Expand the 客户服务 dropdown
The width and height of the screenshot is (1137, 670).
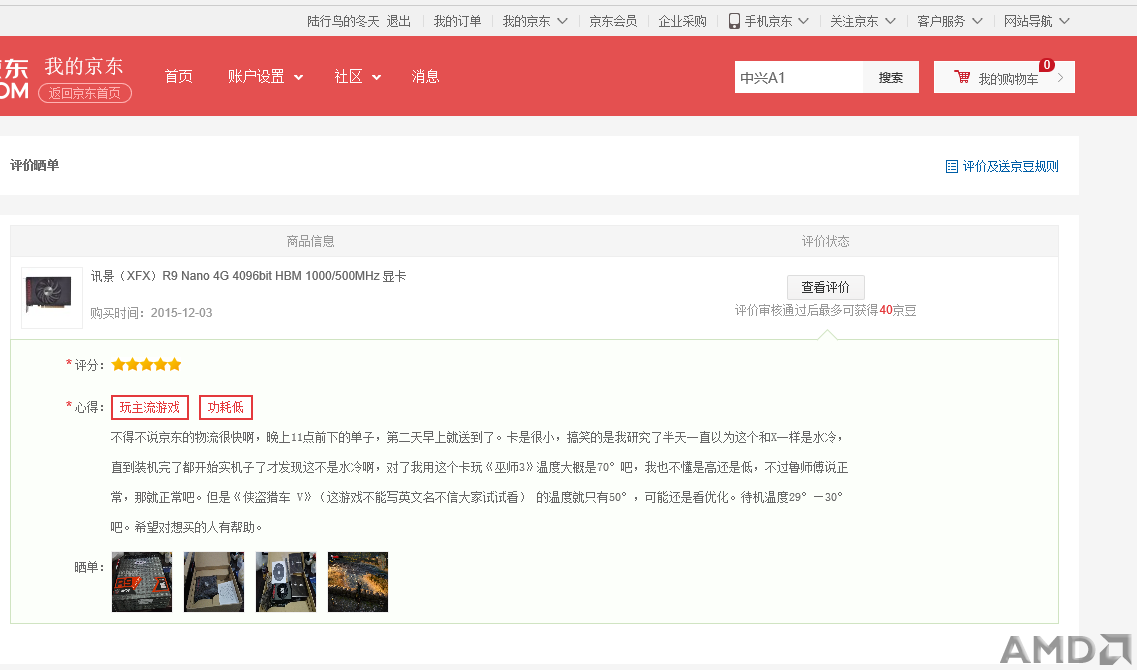click(977, 21)
